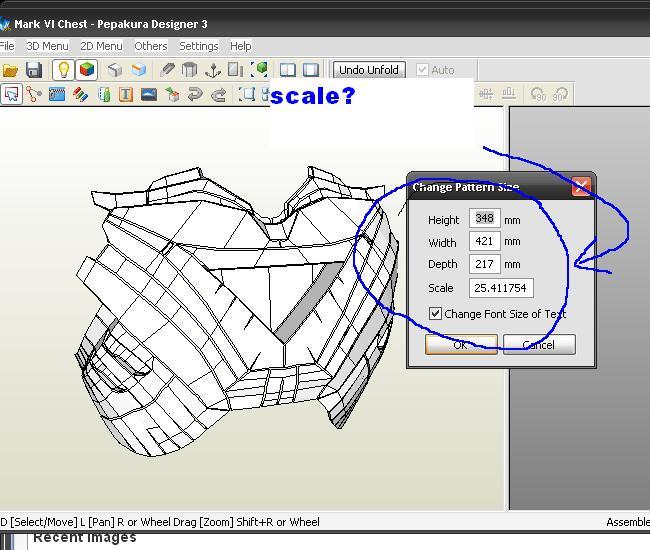Click the split two-pane window layout icon

point(288,70)
